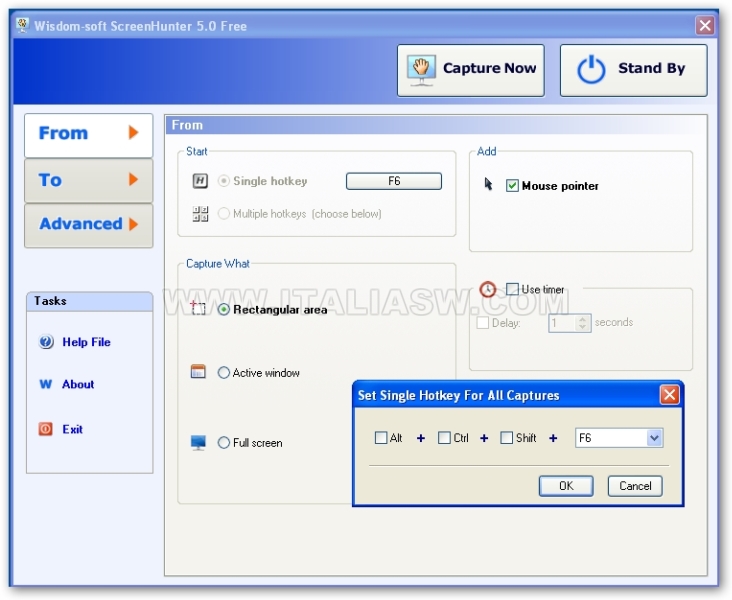
Task: Click the About W icon
Action: (46, 384)
